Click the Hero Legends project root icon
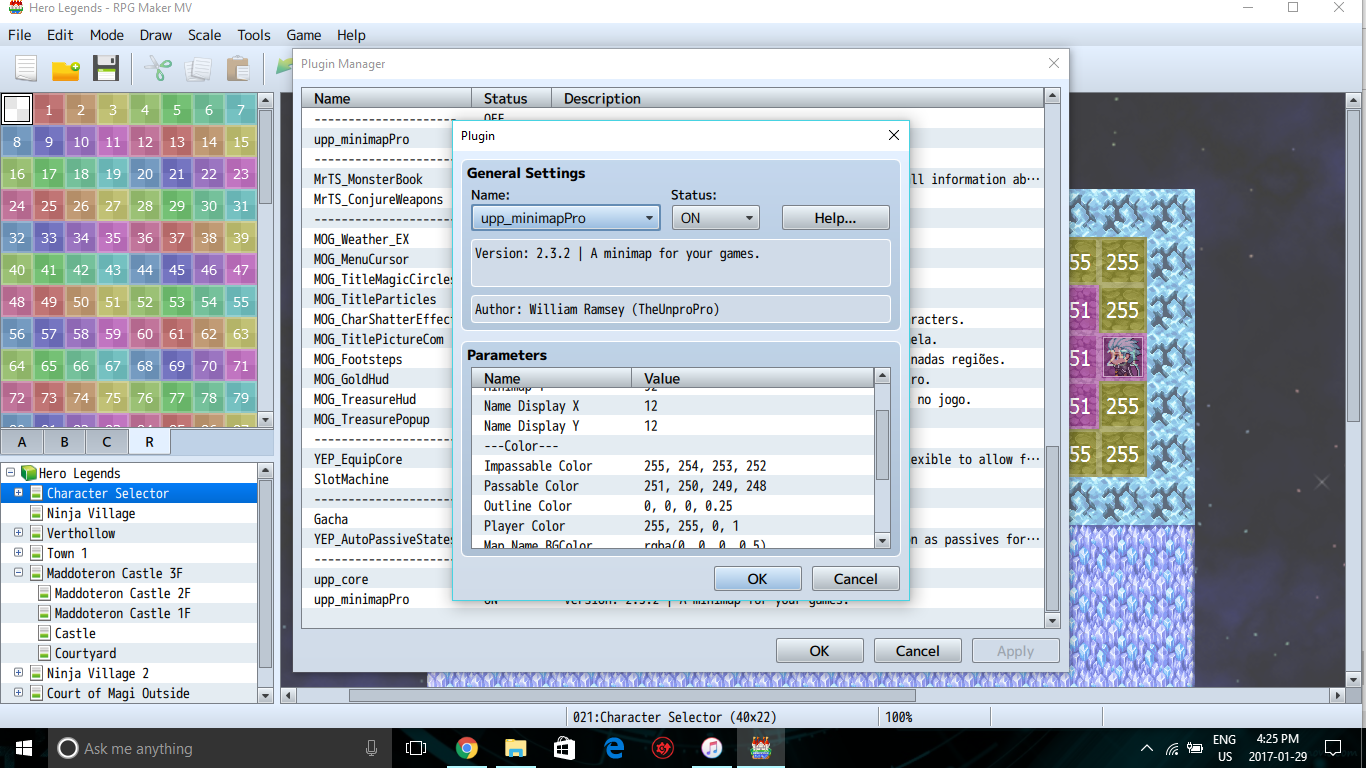The height and width of the screenshot is (768, 1366). point(28,473)
